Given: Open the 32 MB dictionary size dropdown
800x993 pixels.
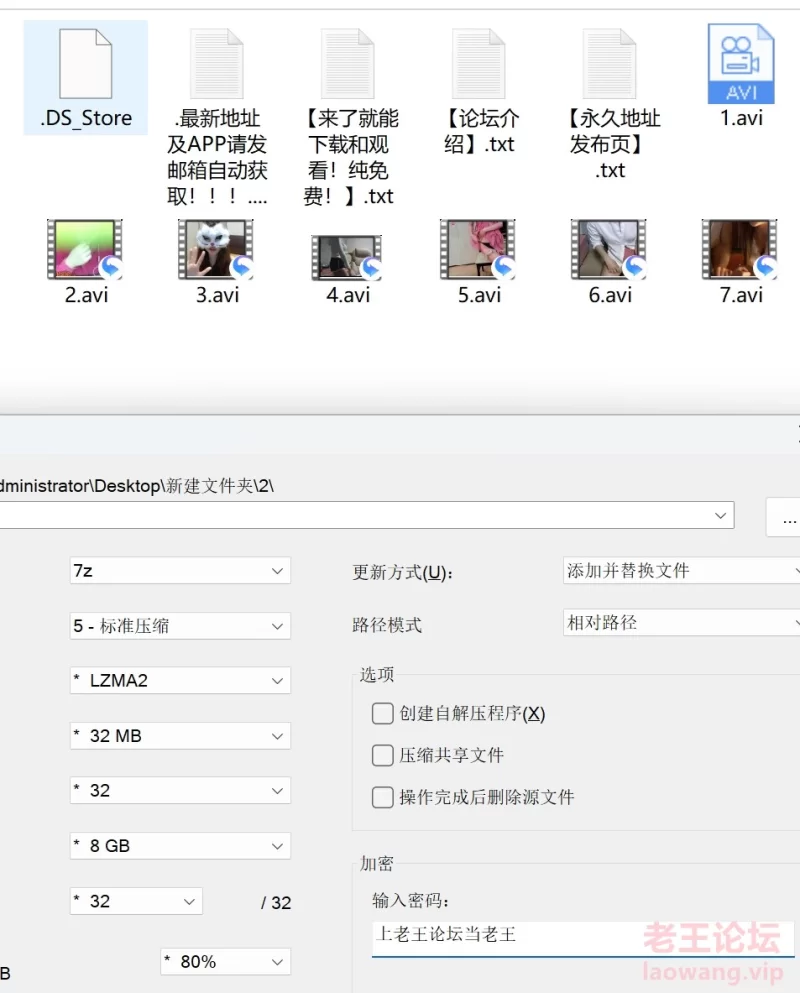Looking at the screenshot, I should (x=180, y=736).
